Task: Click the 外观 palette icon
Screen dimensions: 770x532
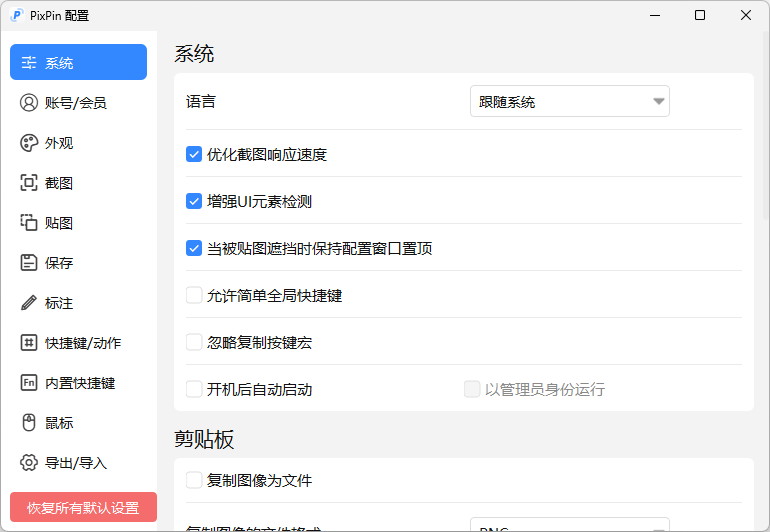Action: point(29,143)
